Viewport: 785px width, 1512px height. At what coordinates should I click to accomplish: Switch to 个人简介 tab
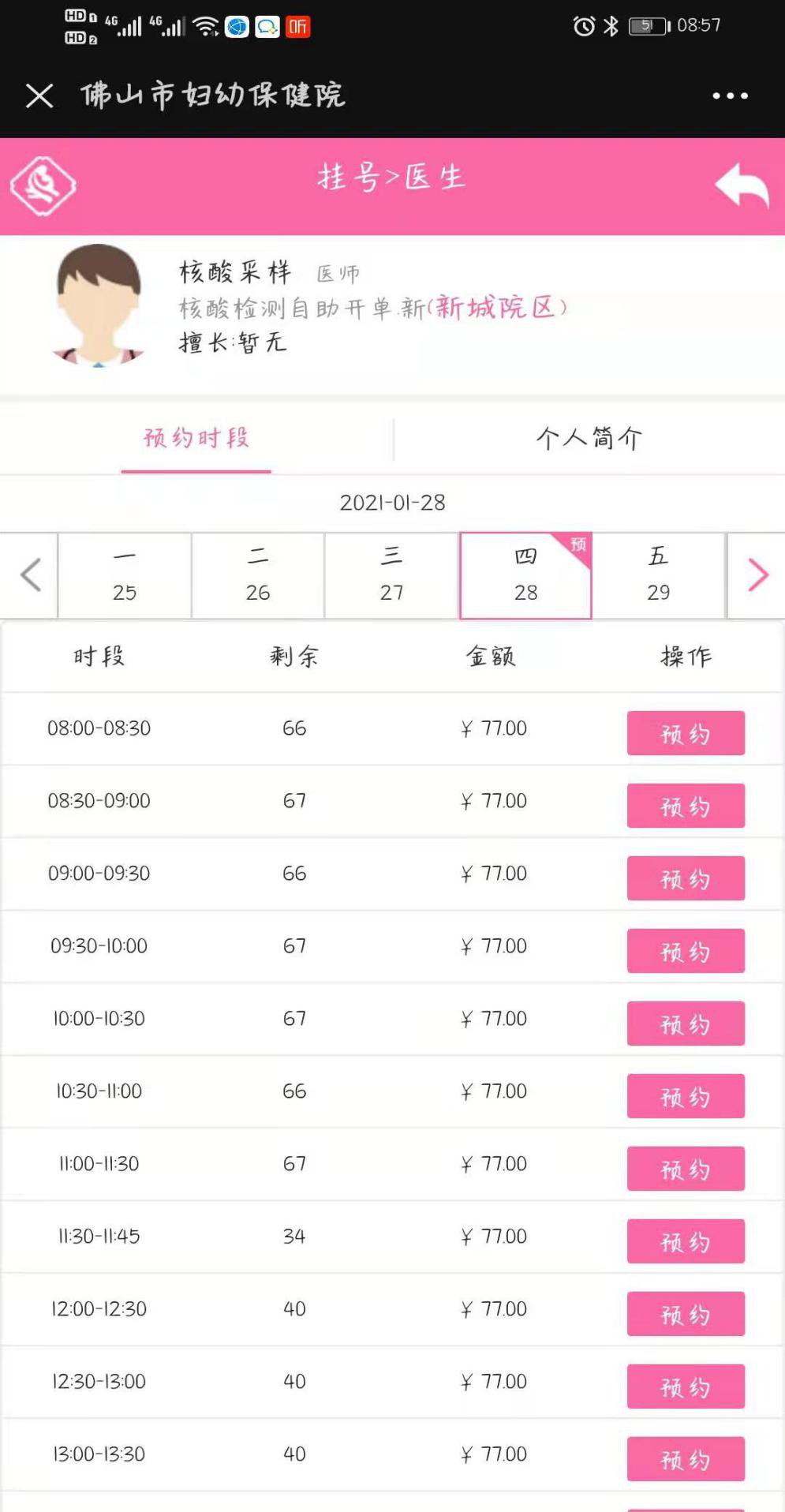[589, 438]
